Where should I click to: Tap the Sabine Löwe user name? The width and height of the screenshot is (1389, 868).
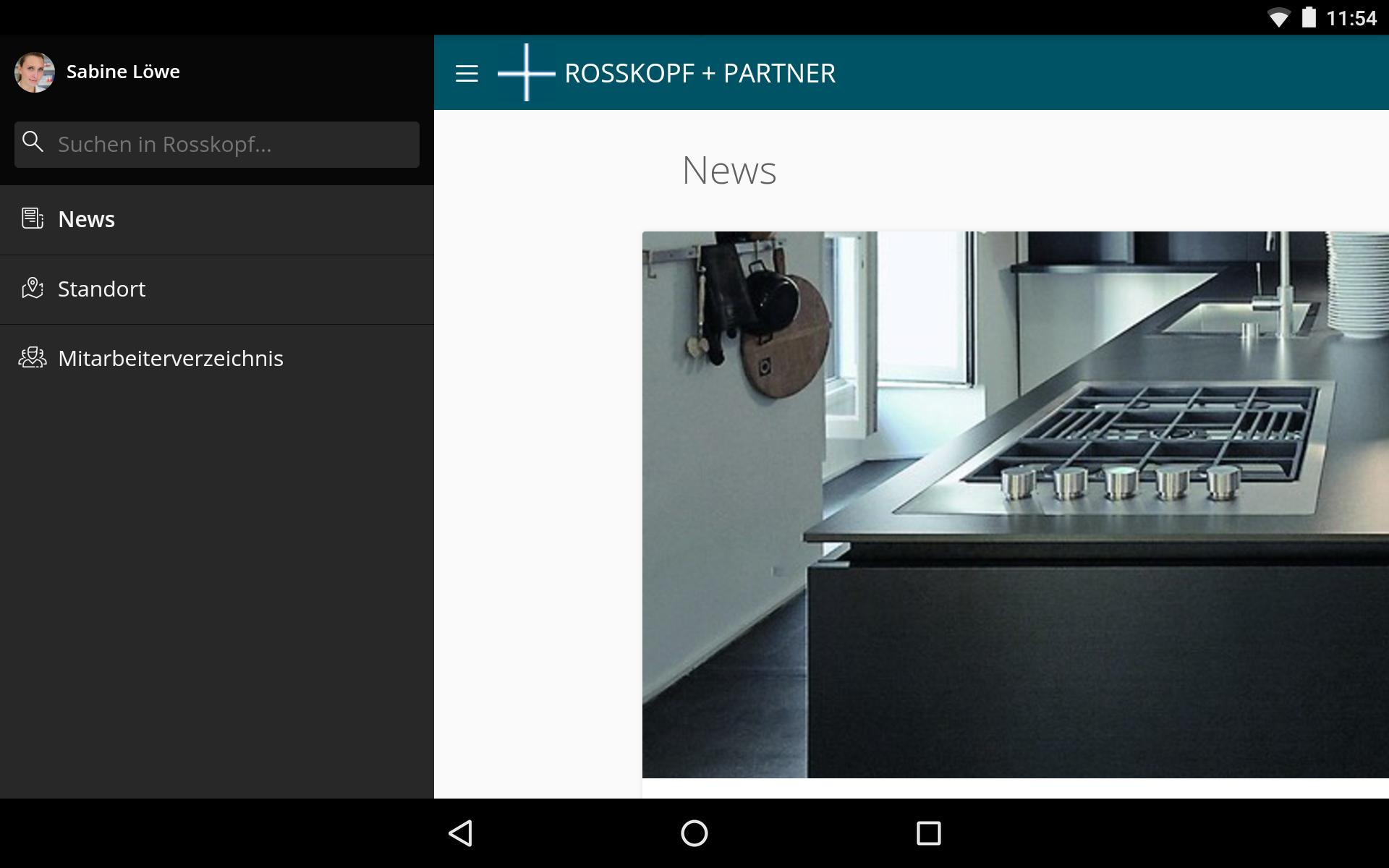coord(123,72)
